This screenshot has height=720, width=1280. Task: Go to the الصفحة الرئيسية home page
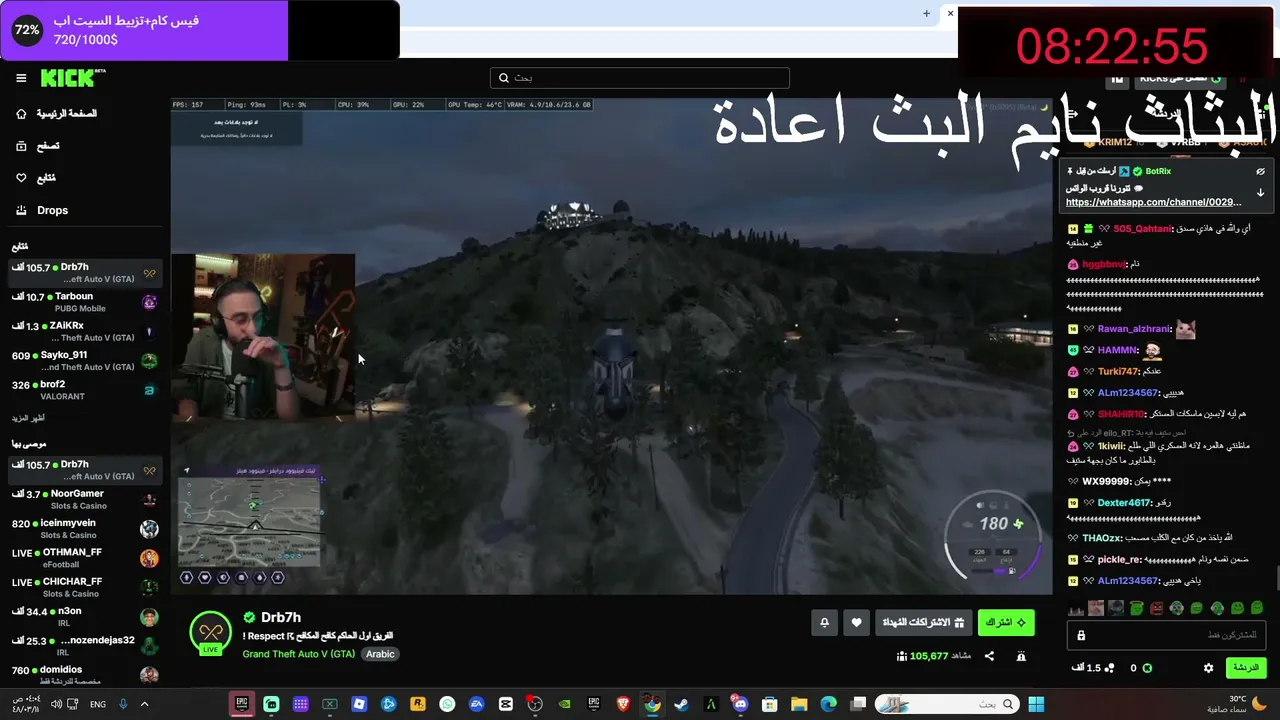coord(67,114)
